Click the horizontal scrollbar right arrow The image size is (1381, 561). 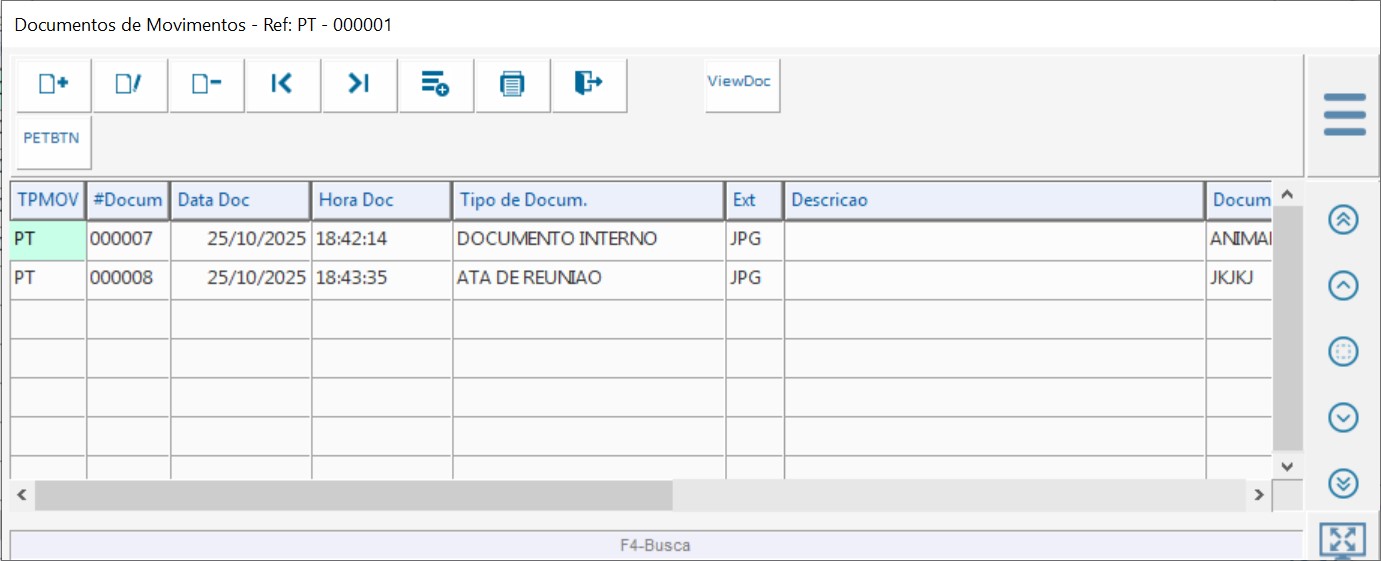(x=1260, y=495)
